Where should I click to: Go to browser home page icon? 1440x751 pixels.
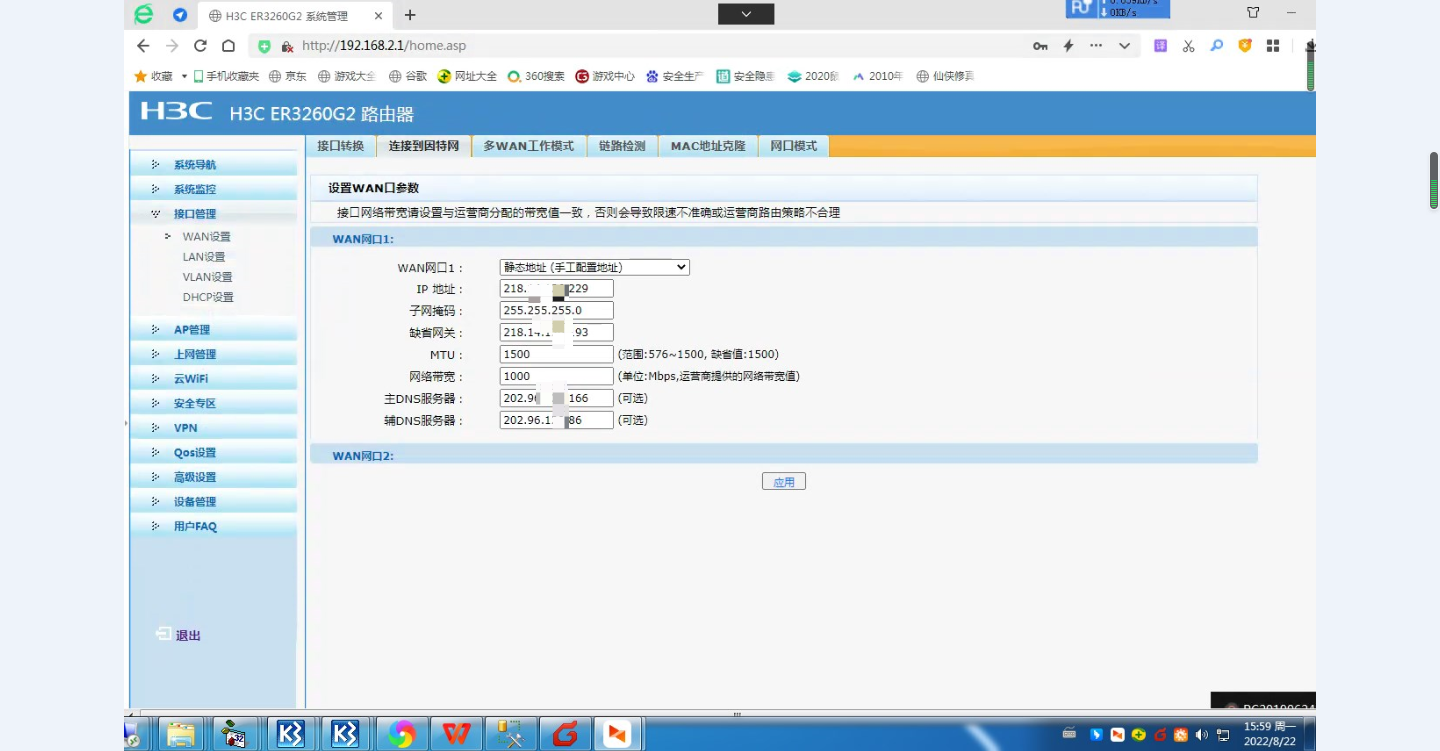(x=228, y=46)
